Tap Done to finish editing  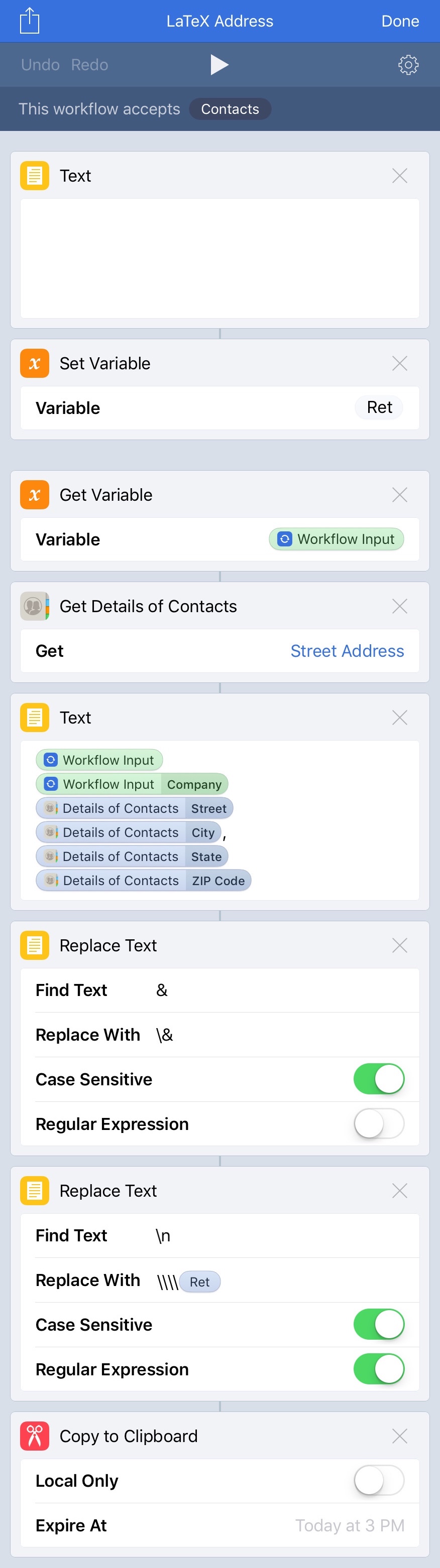(400, 21)
